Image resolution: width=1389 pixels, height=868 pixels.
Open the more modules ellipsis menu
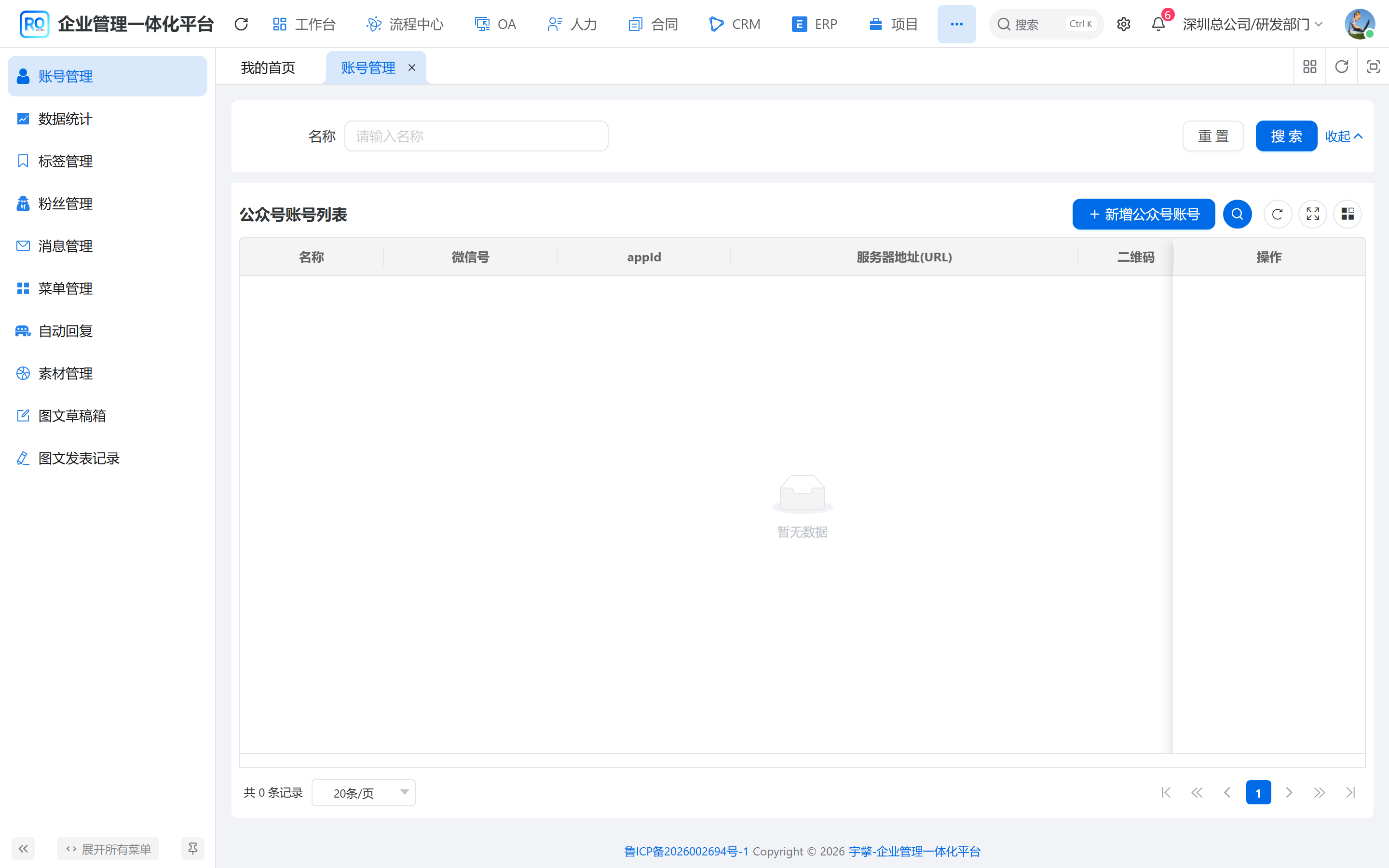956,24
